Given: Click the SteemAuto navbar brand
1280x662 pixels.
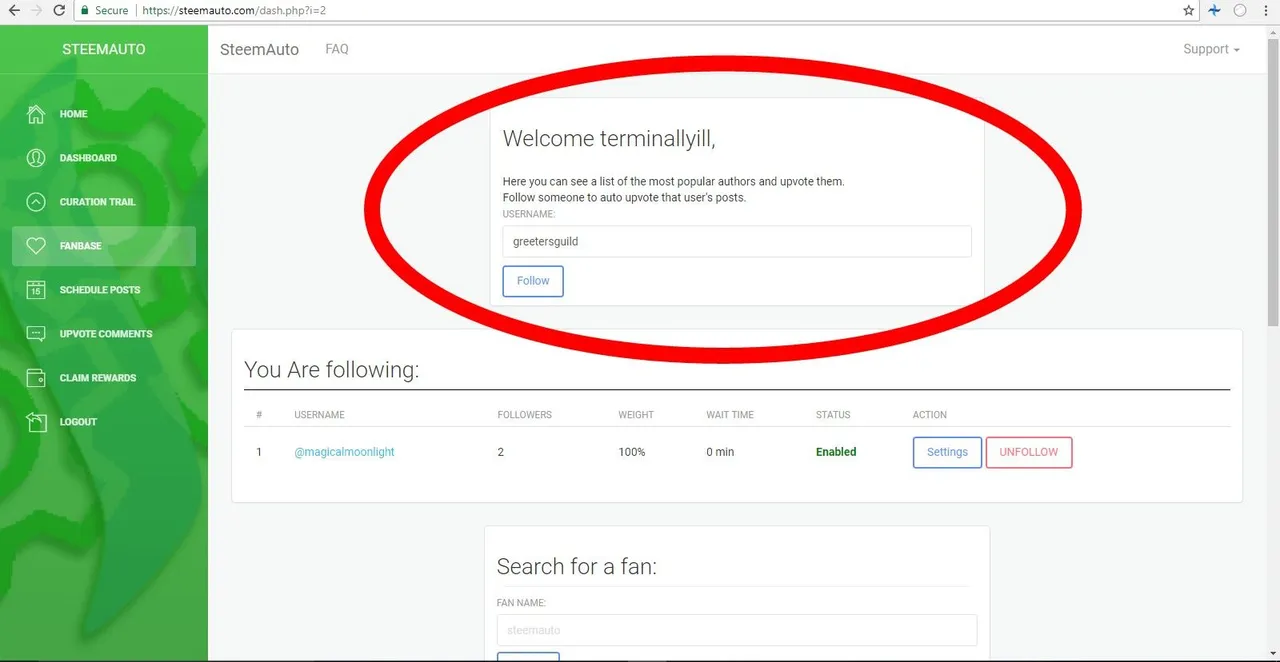Looking at the screenshot, I should (x=259, y=49).
